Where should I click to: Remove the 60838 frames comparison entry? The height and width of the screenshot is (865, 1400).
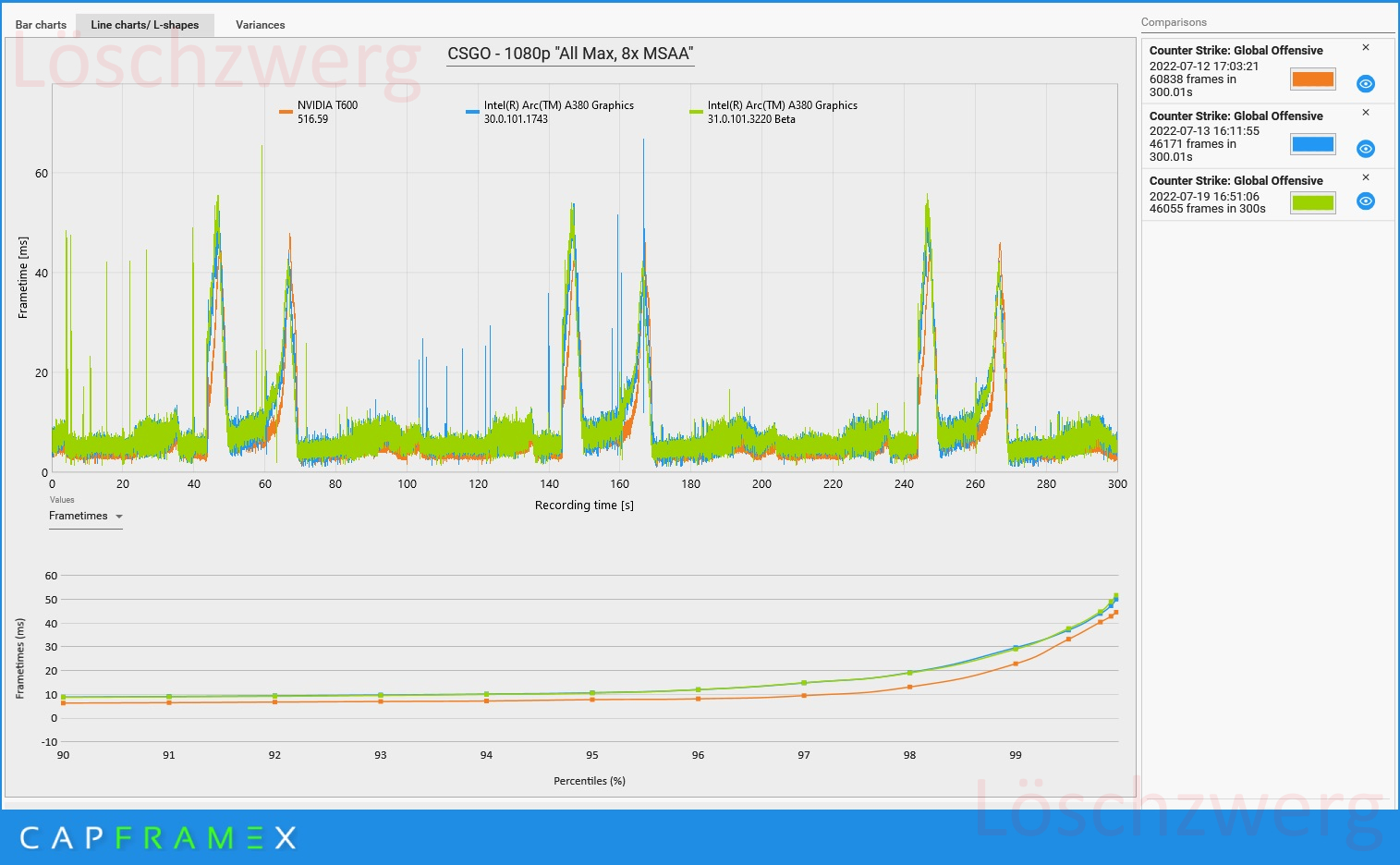(x=1365, y=48)
